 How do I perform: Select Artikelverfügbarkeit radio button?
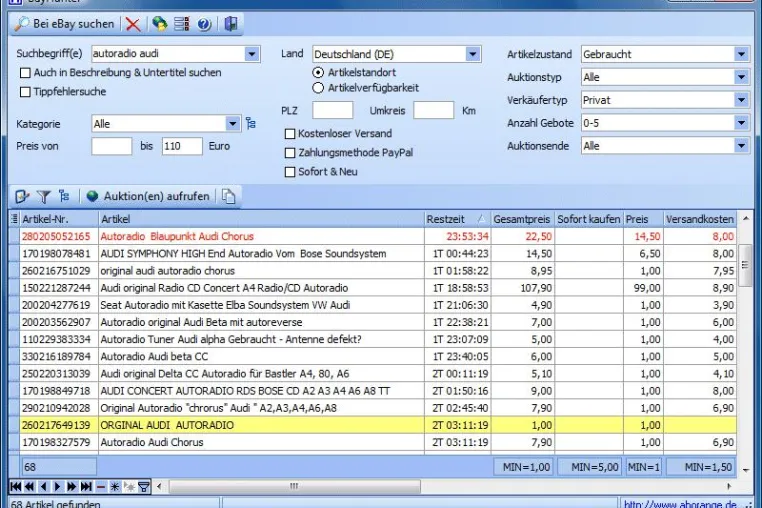318,88
